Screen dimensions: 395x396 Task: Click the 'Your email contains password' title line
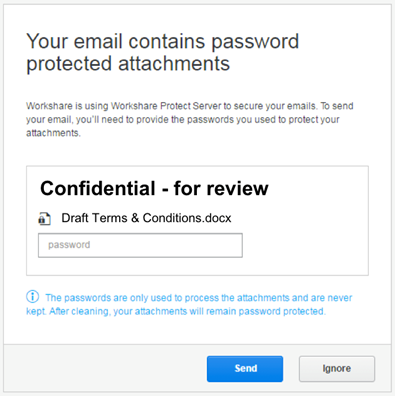pyautogui.click(x=163, y=41)
